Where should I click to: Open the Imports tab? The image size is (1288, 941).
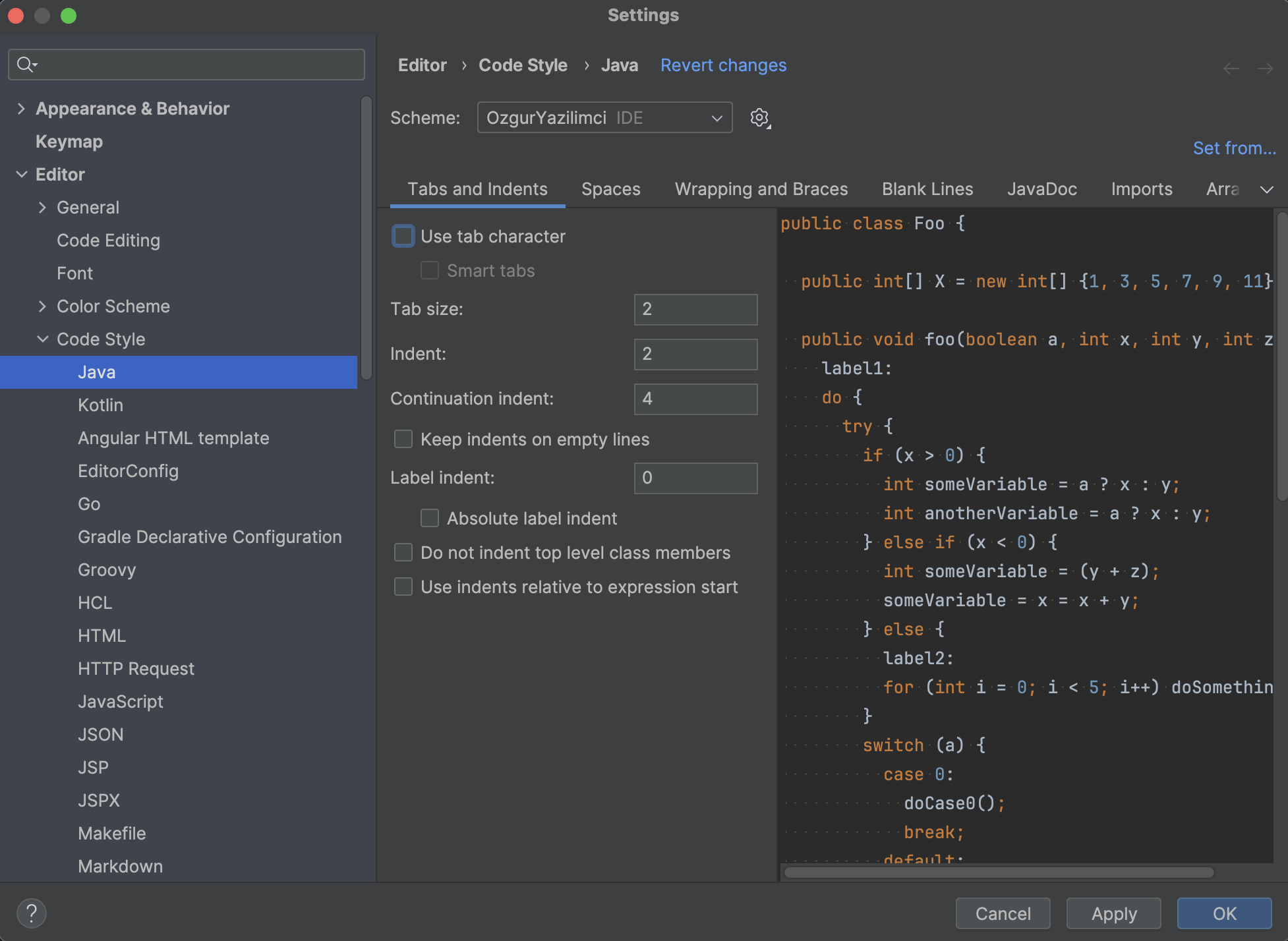coord(1141,190)
